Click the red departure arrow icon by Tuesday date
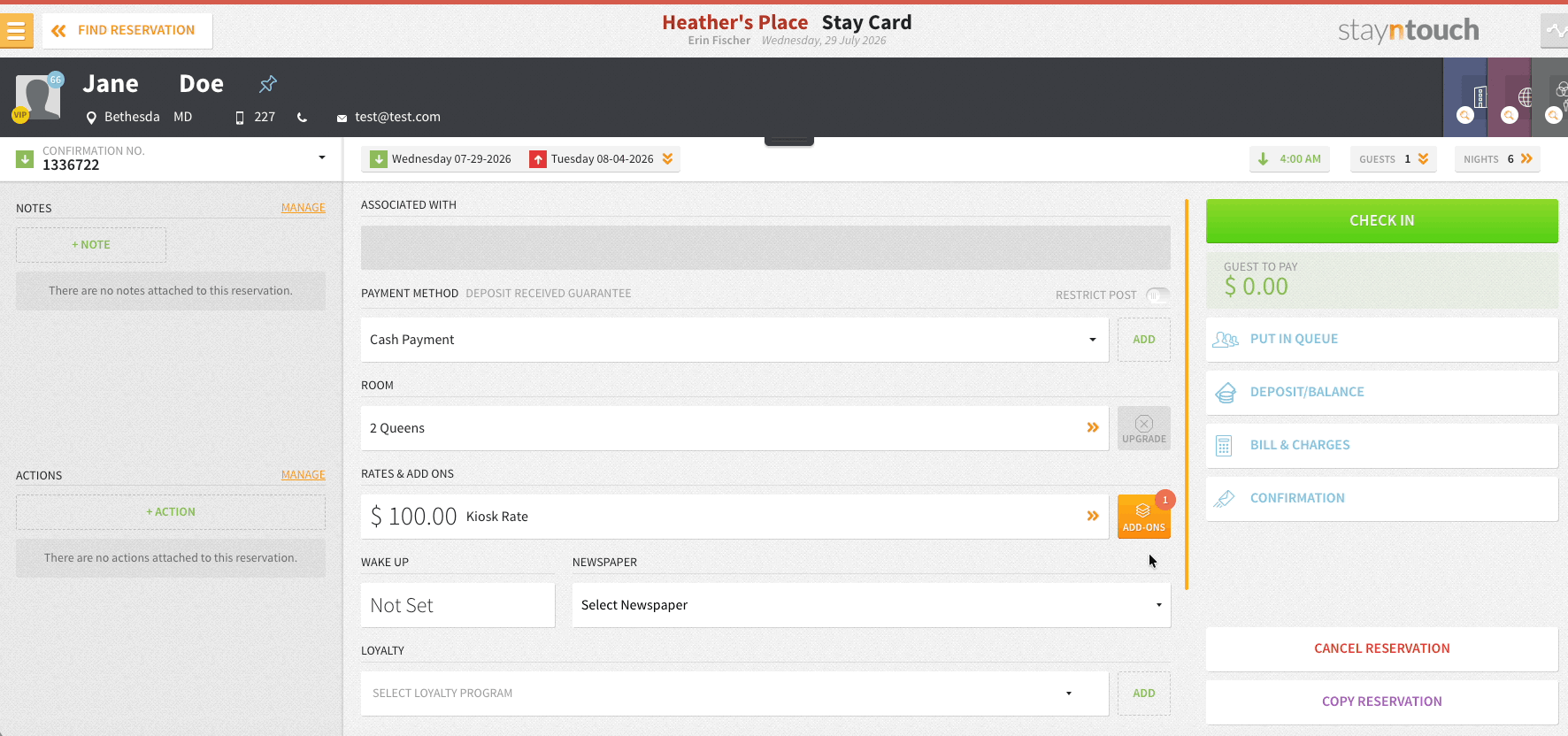Image resolution: width=1568 pixels, height=736 pixels. 538,159
